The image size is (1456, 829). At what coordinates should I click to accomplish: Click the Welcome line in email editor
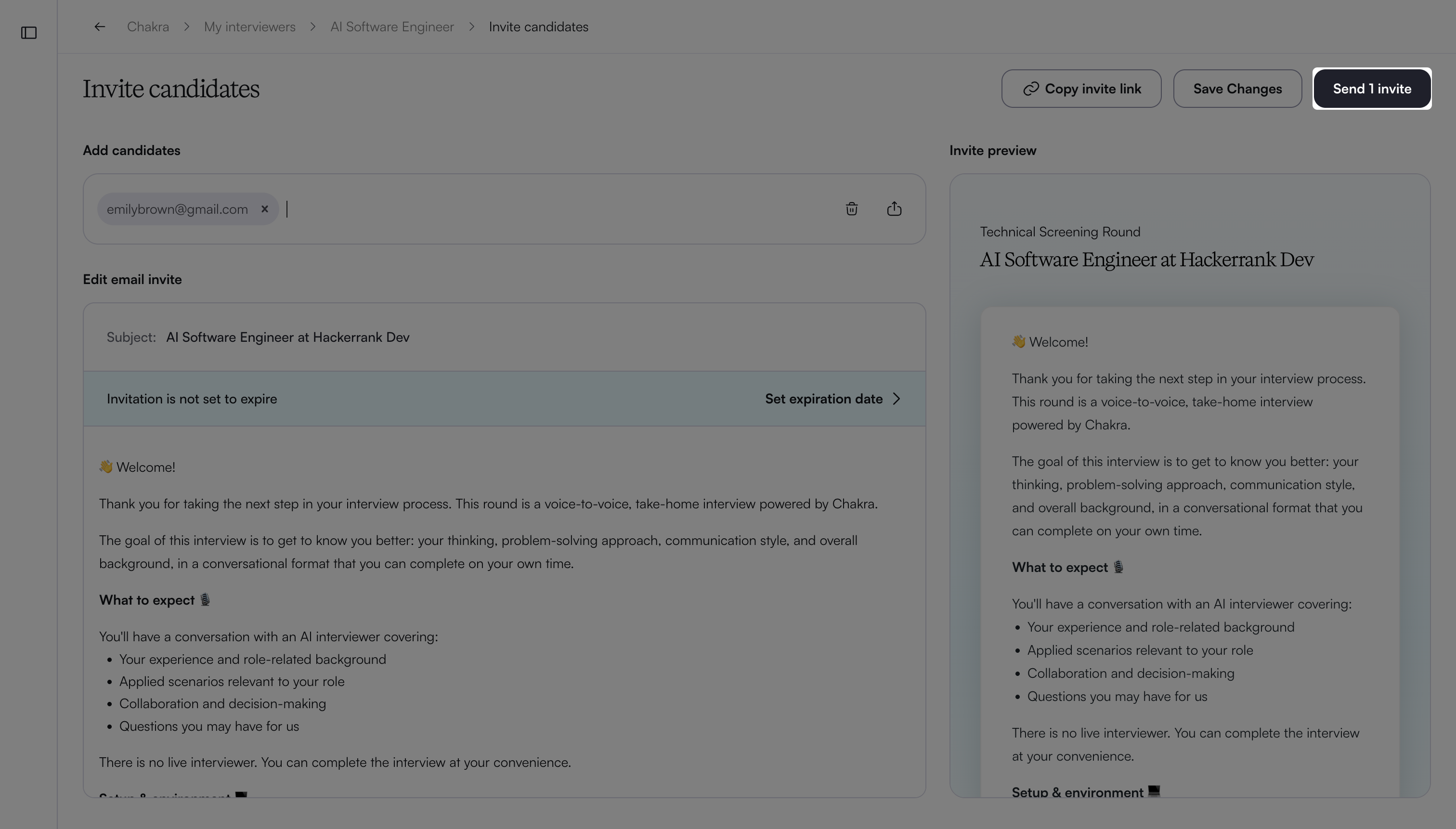[137, 467]
